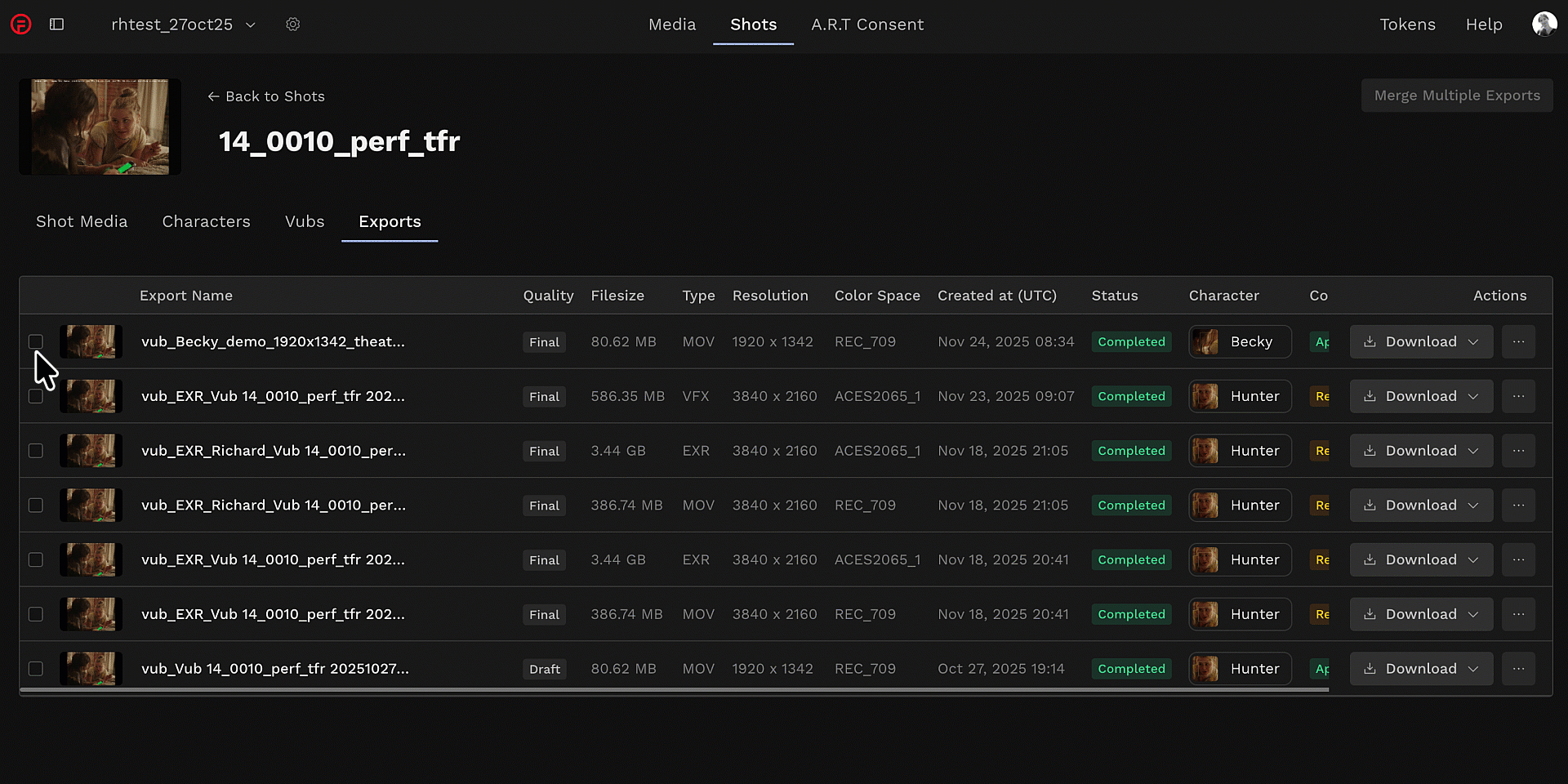Viewport: 1568px width, 784px height.
Task: Click the Status column header
Action: 1115,296
